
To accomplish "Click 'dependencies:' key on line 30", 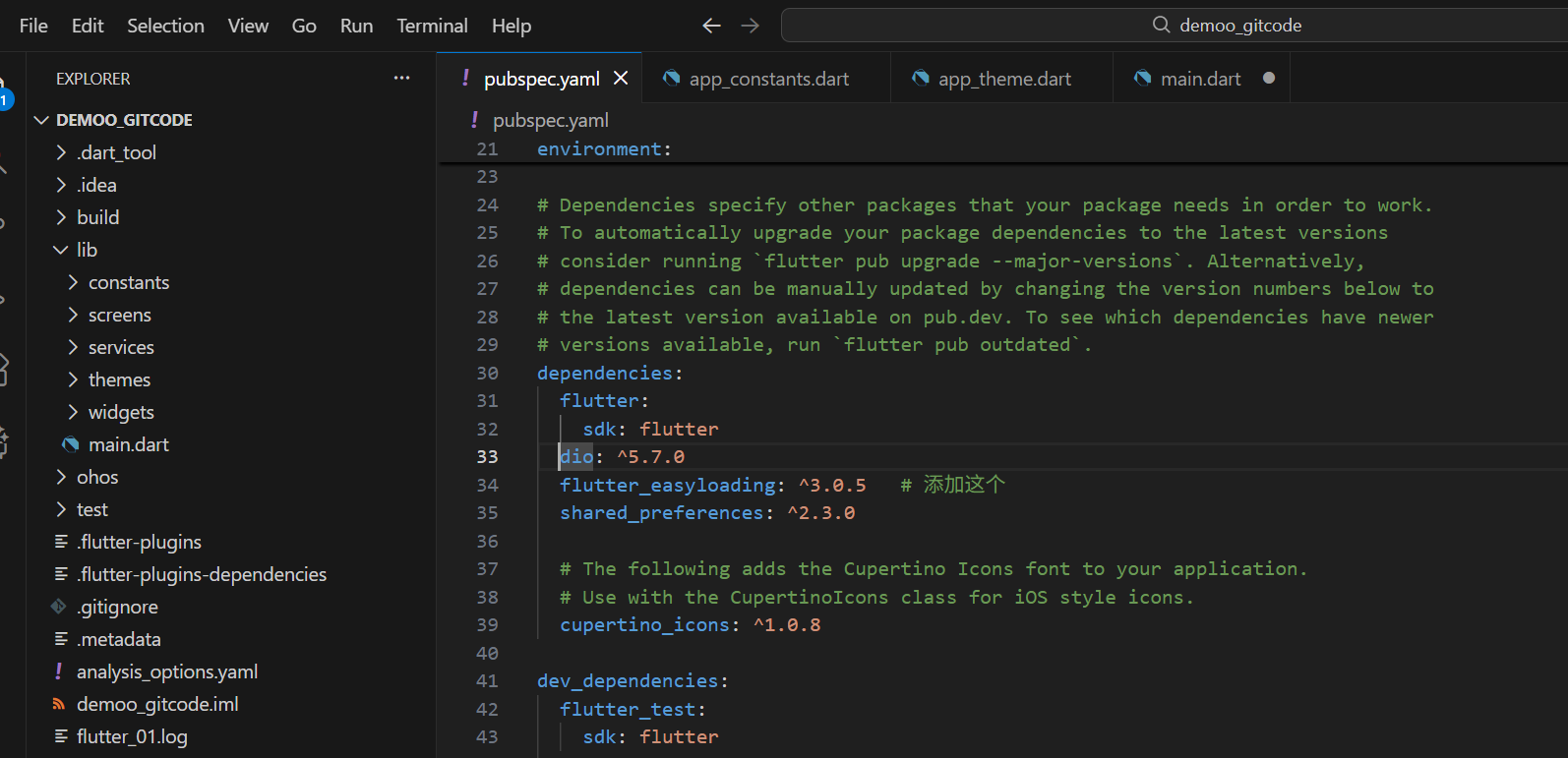I will coord(610,373).
